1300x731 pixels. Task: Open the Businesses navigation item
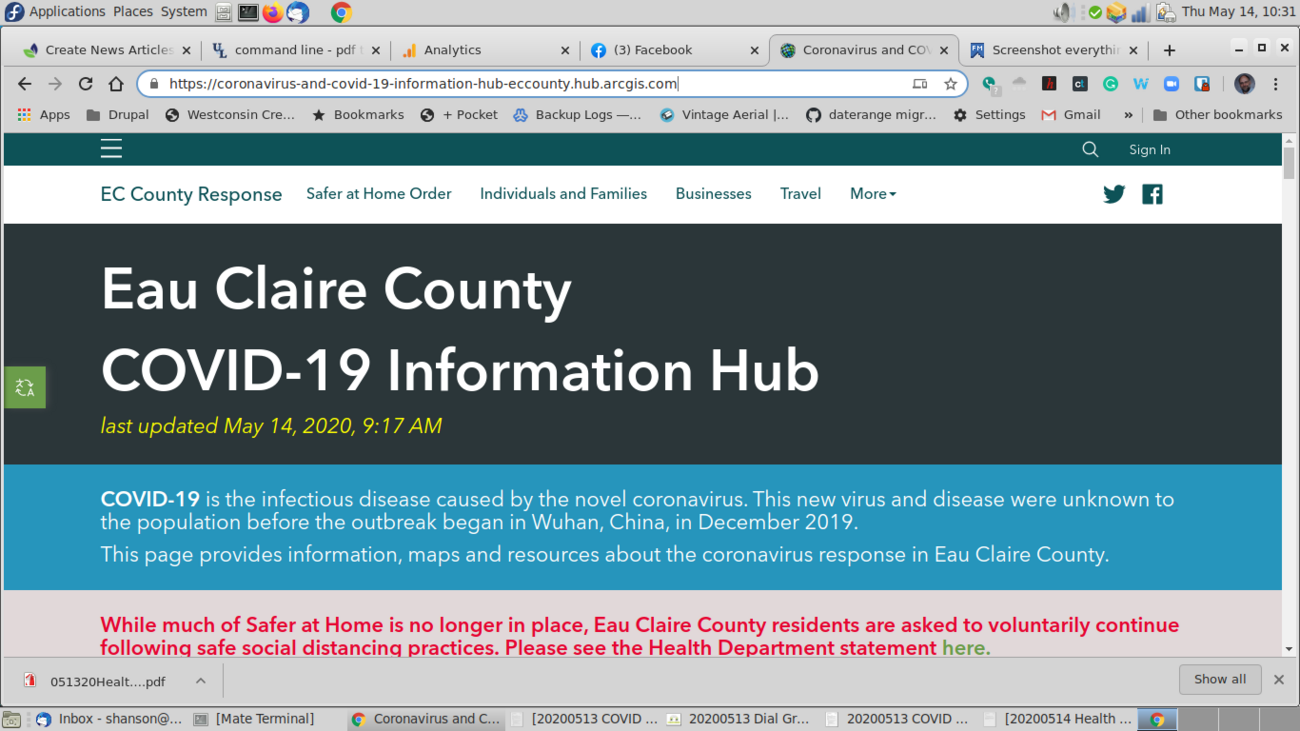(x=713, y=194)
